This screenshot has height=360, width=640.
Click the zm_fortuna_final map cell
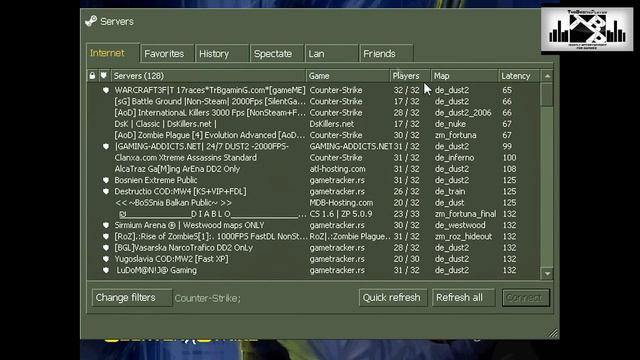pyautogui.click(x=465, y=214)
